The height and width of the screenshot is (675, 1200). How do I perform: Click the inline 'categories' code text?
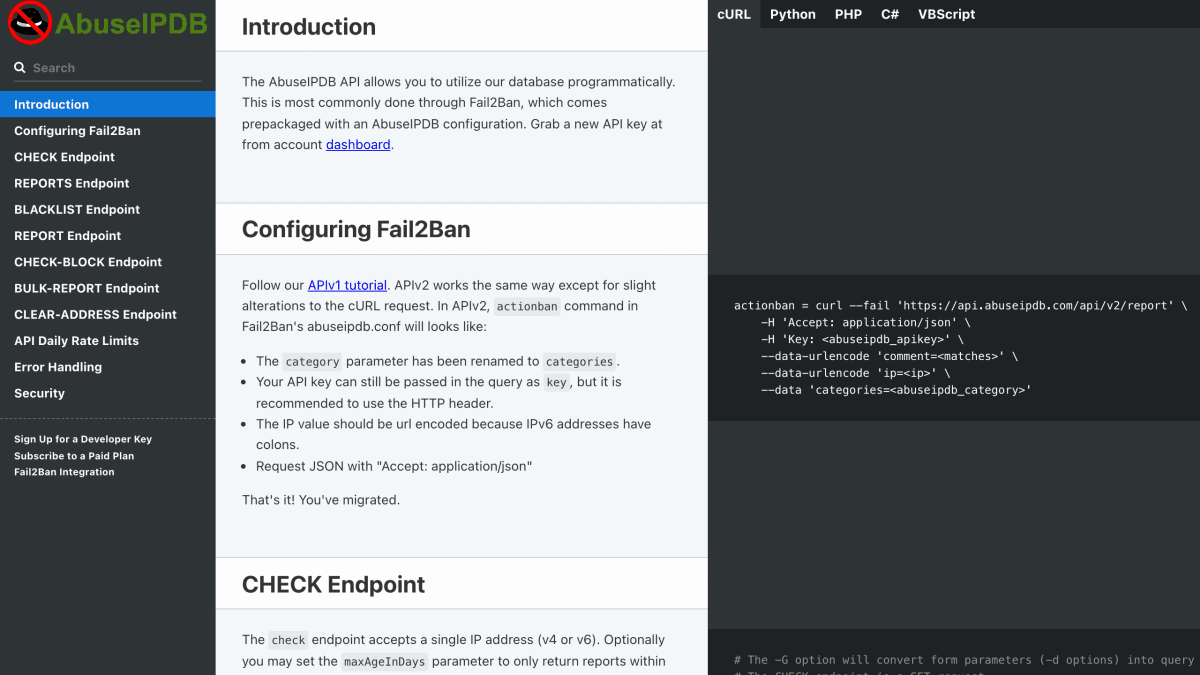(x=580, y=362)
